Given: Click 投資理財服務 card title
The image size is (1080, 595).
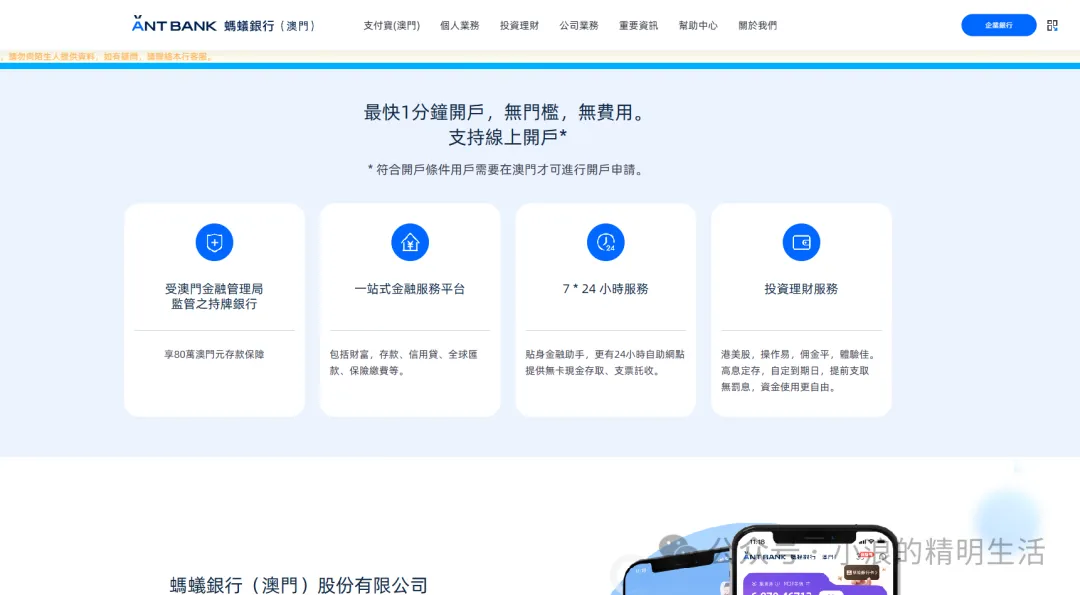Looking at the screenshot, I should (x=801, y=289).
